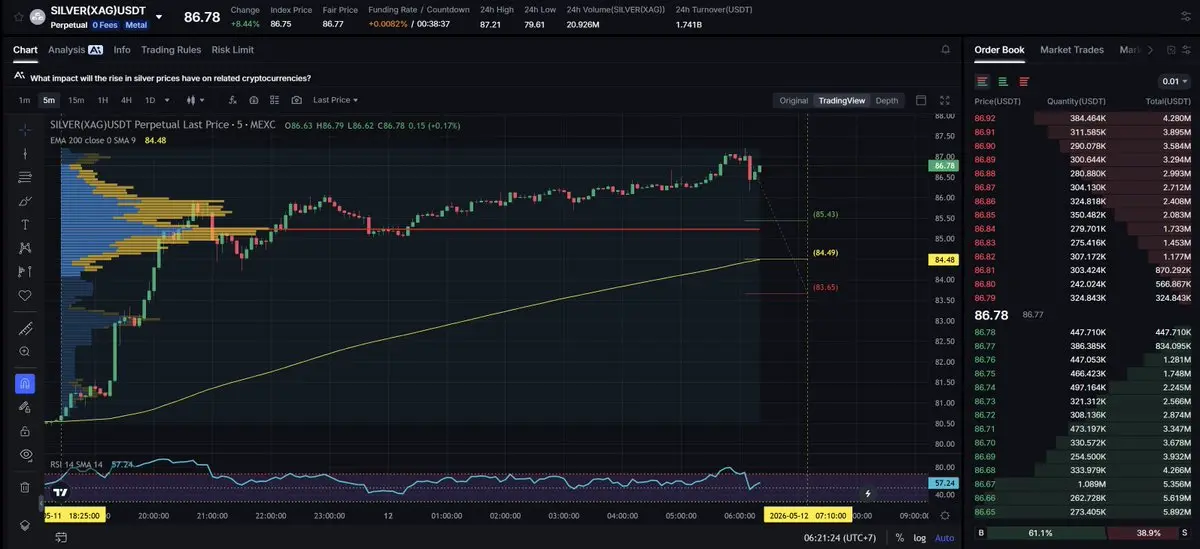
Task: Toggle stay in drawing mode pencil-lock
Action: tap(25, 407)
